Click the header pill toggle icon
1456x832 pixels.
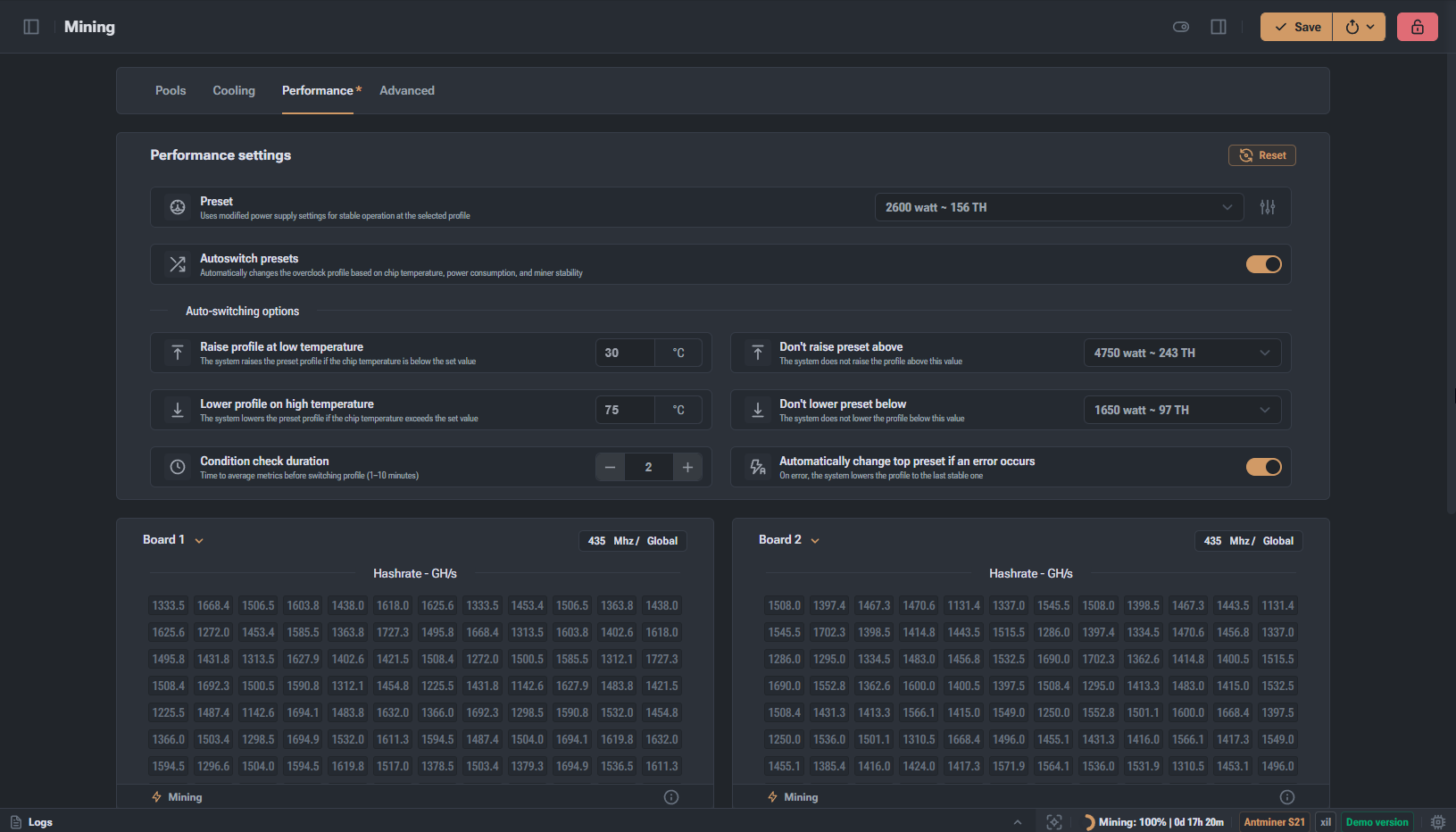coord(1181,27)
